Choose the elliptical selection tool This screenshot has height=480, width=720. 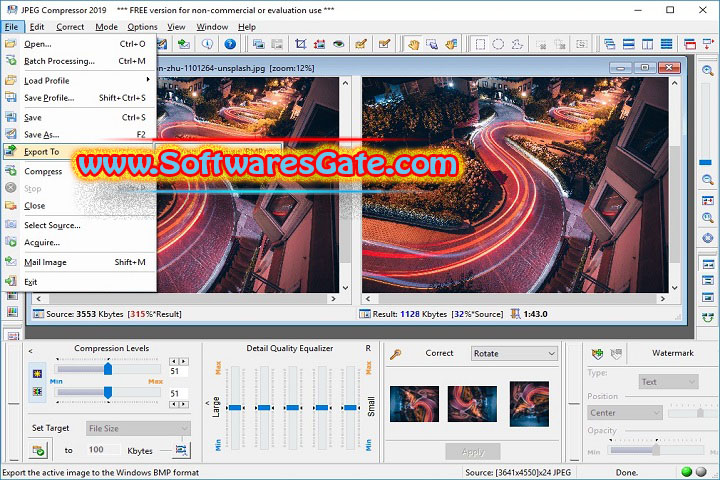pos(498,44)
